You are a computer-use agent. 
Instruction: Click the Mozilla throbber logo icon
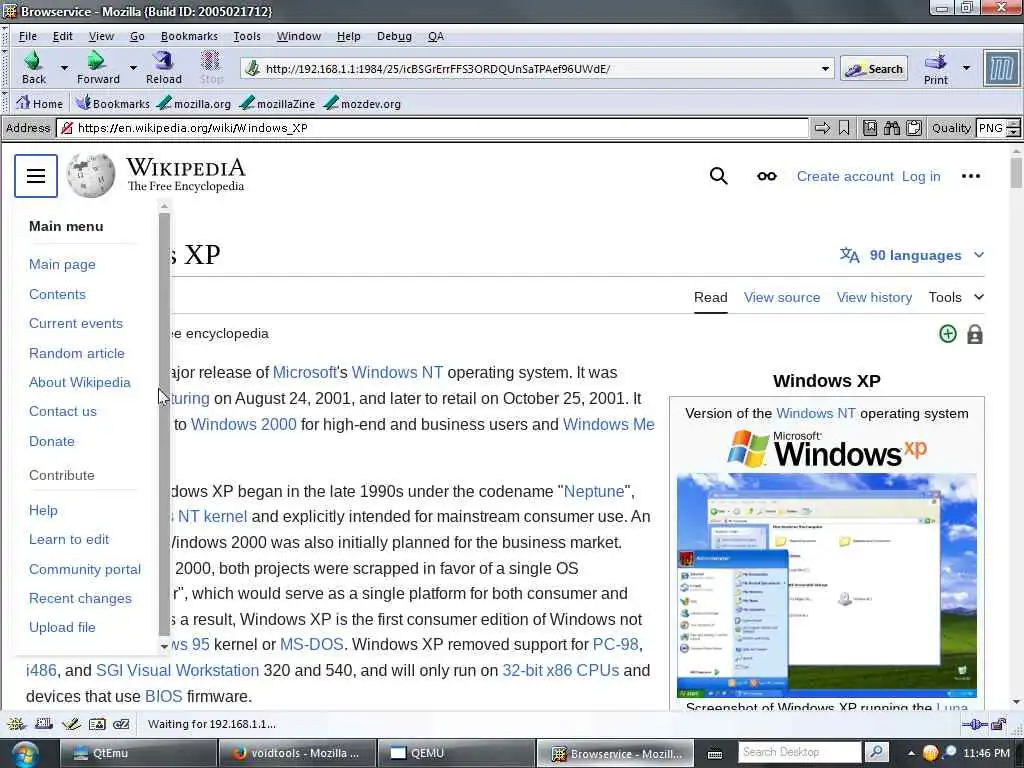pyautogui.click(x=1001, y=68)
